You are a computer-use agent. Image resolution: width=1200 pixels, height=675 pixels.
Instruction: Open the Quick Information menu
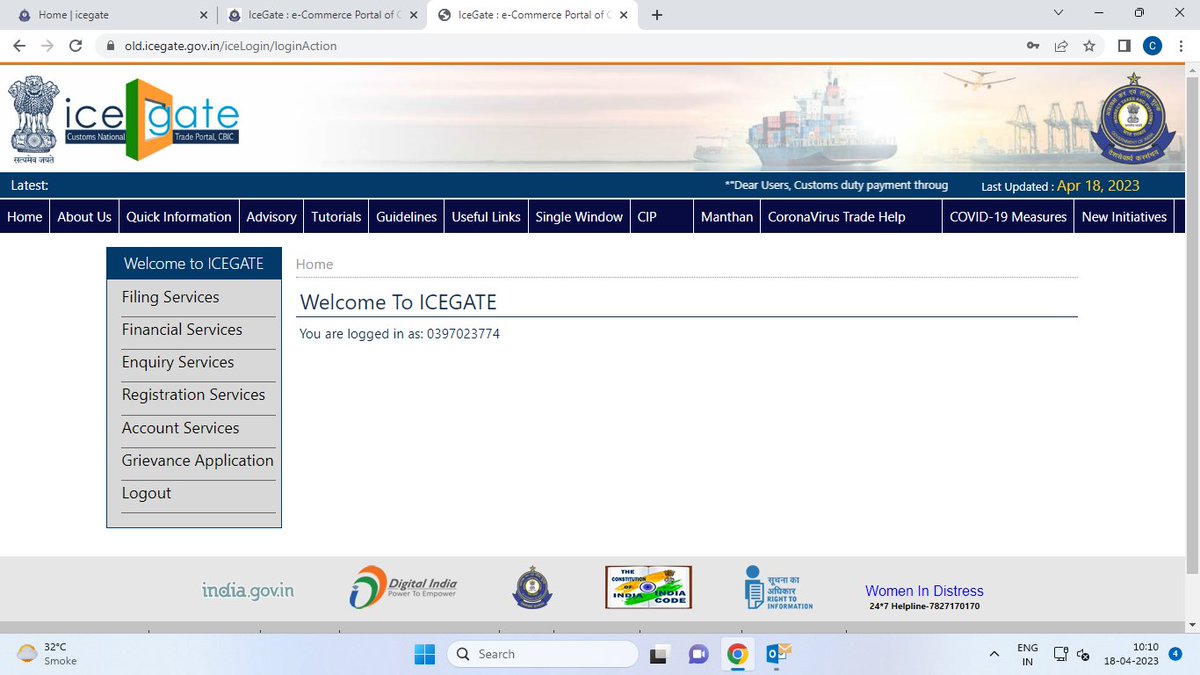pyautogui.click(x=179, y=217)
